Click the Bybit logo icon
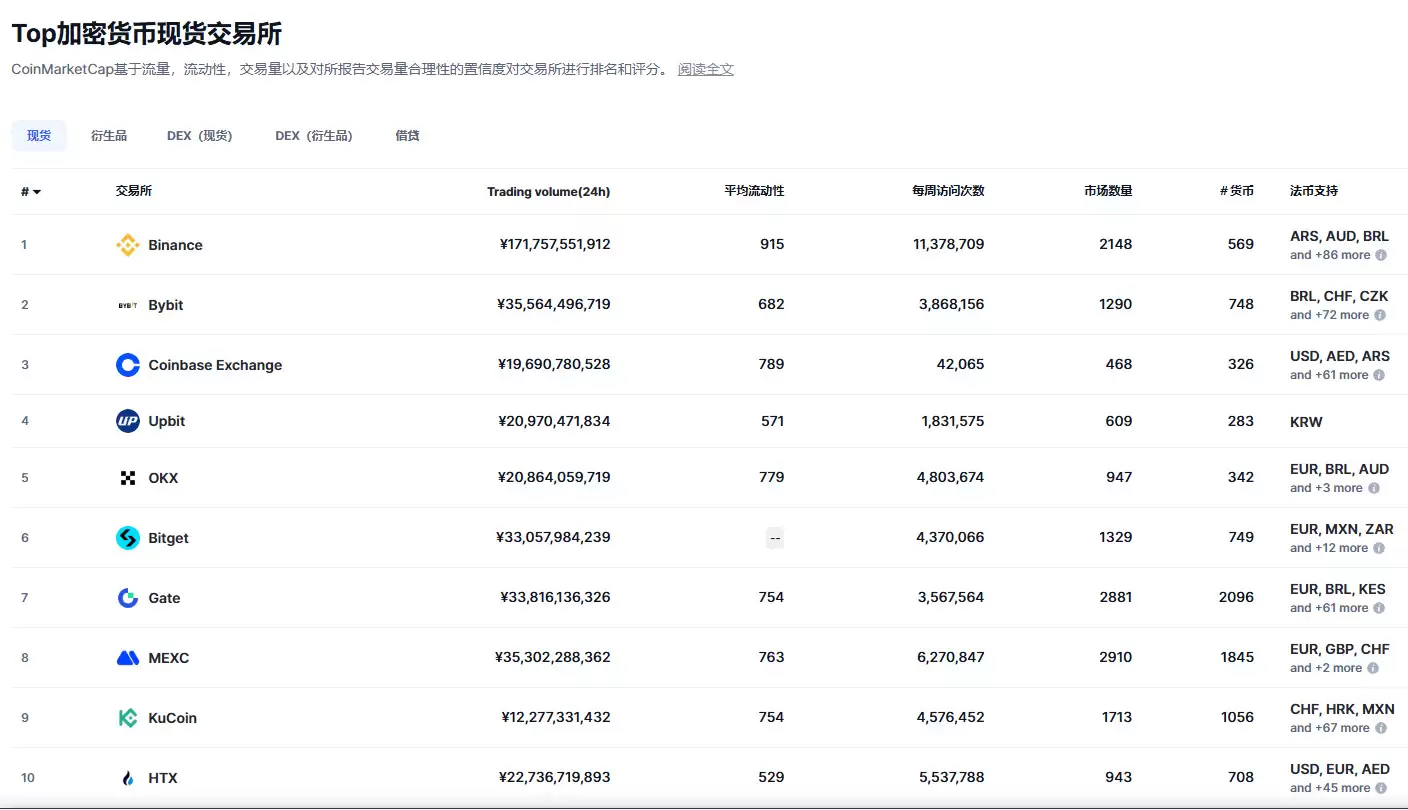Image resolution: width=1408 pixels, height=810 pixels. [127, 305]
